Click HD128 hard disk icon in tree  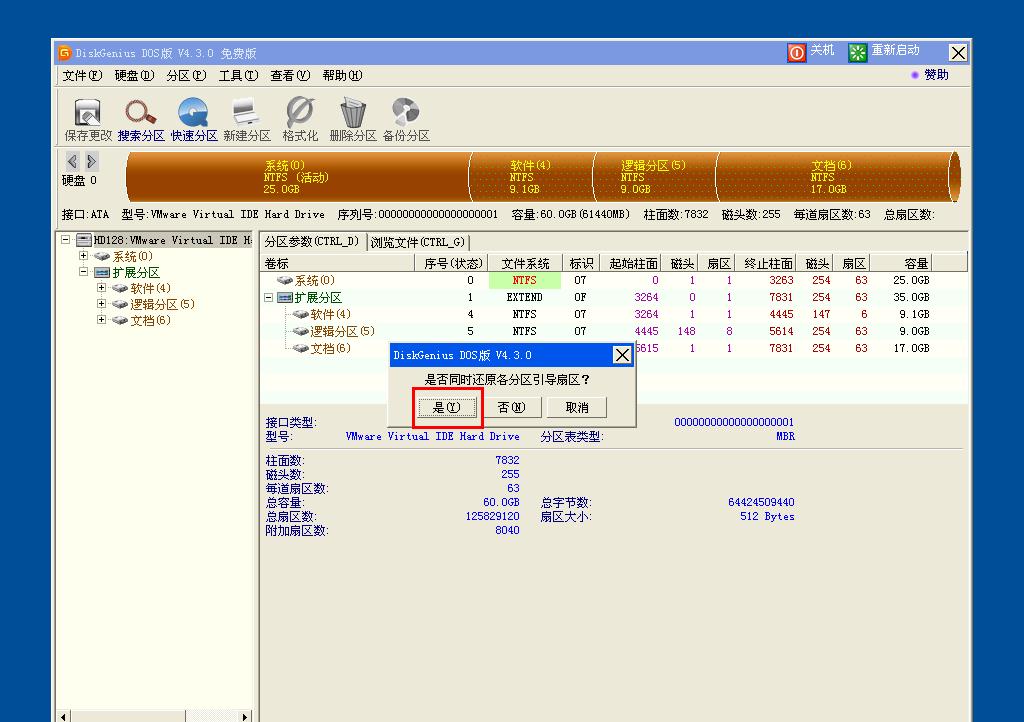click(84, 240)
